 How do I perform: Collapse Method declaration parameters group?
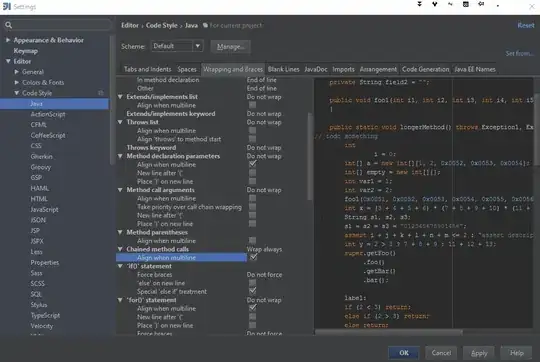coord(120,156)
